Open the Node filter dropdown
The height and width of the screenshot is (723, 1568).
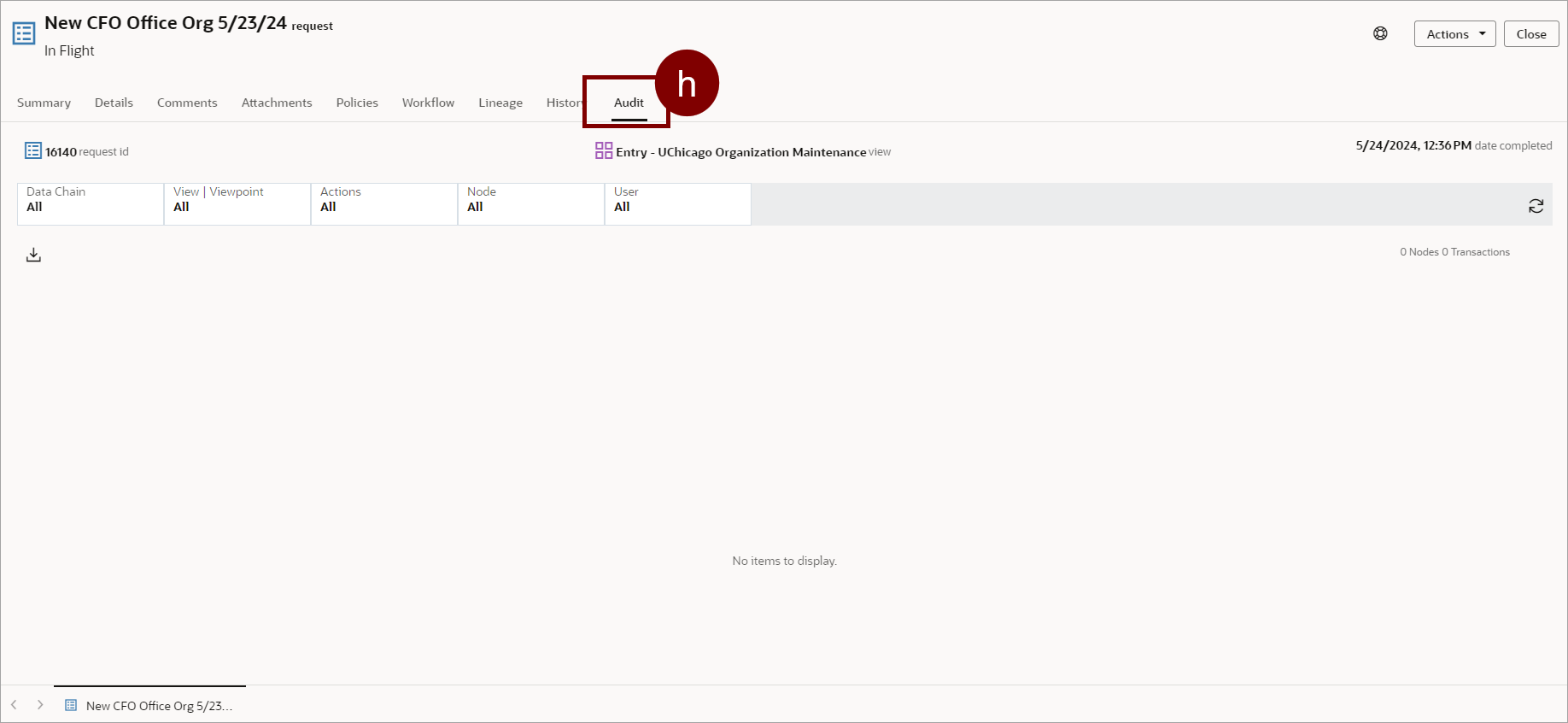coord(531,204)
